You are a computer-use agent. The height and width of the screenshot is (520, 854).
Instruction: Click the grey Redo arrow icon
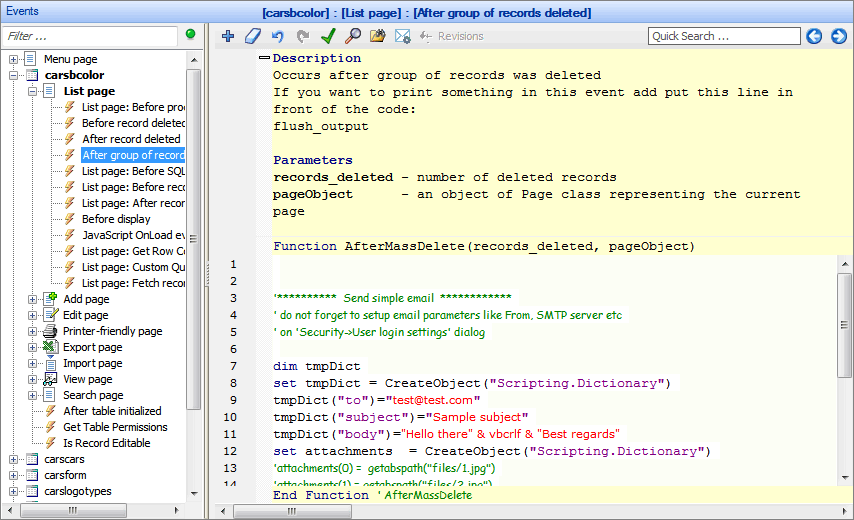click(x=303, y=36)
